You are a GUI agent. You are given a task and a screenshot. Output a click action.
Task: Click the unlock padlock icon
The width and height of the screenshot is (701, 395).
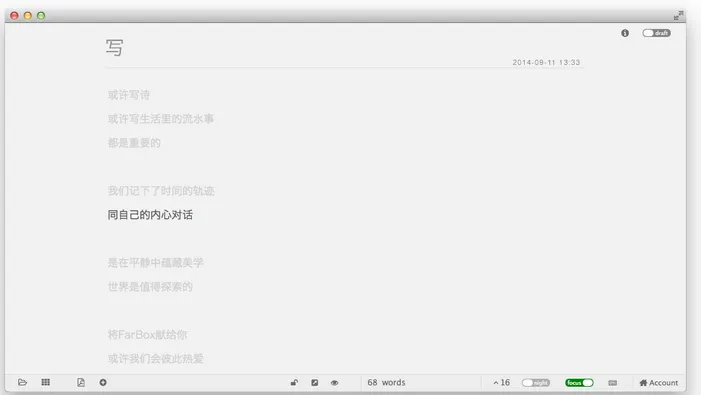pos(294,382)
